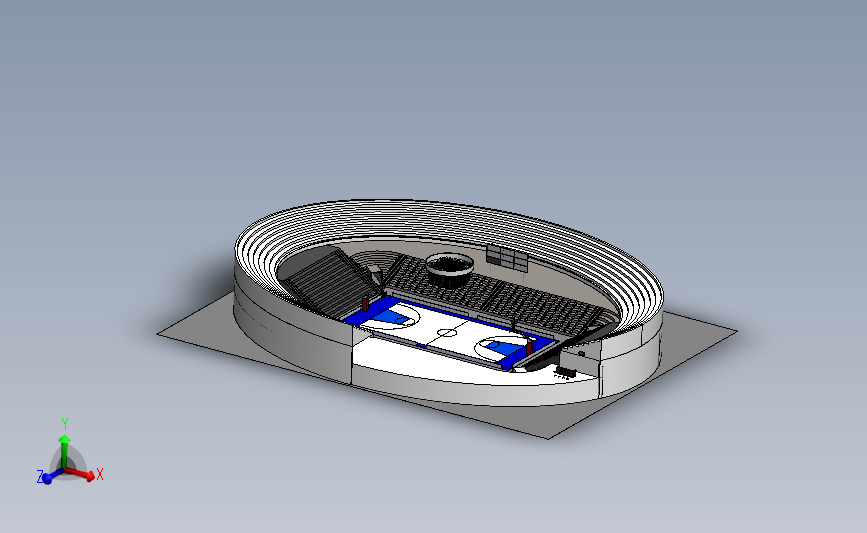Click the red X axis of the orientation triad
The image size is (867, 533).
(80, 473)
